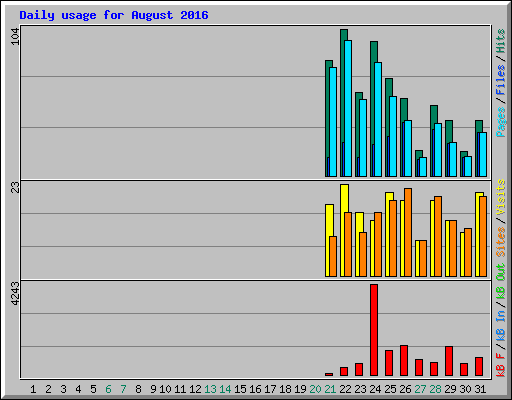Click green weekend day 14 label
Viewport: 512px width, 400px height.
[225, 389]
